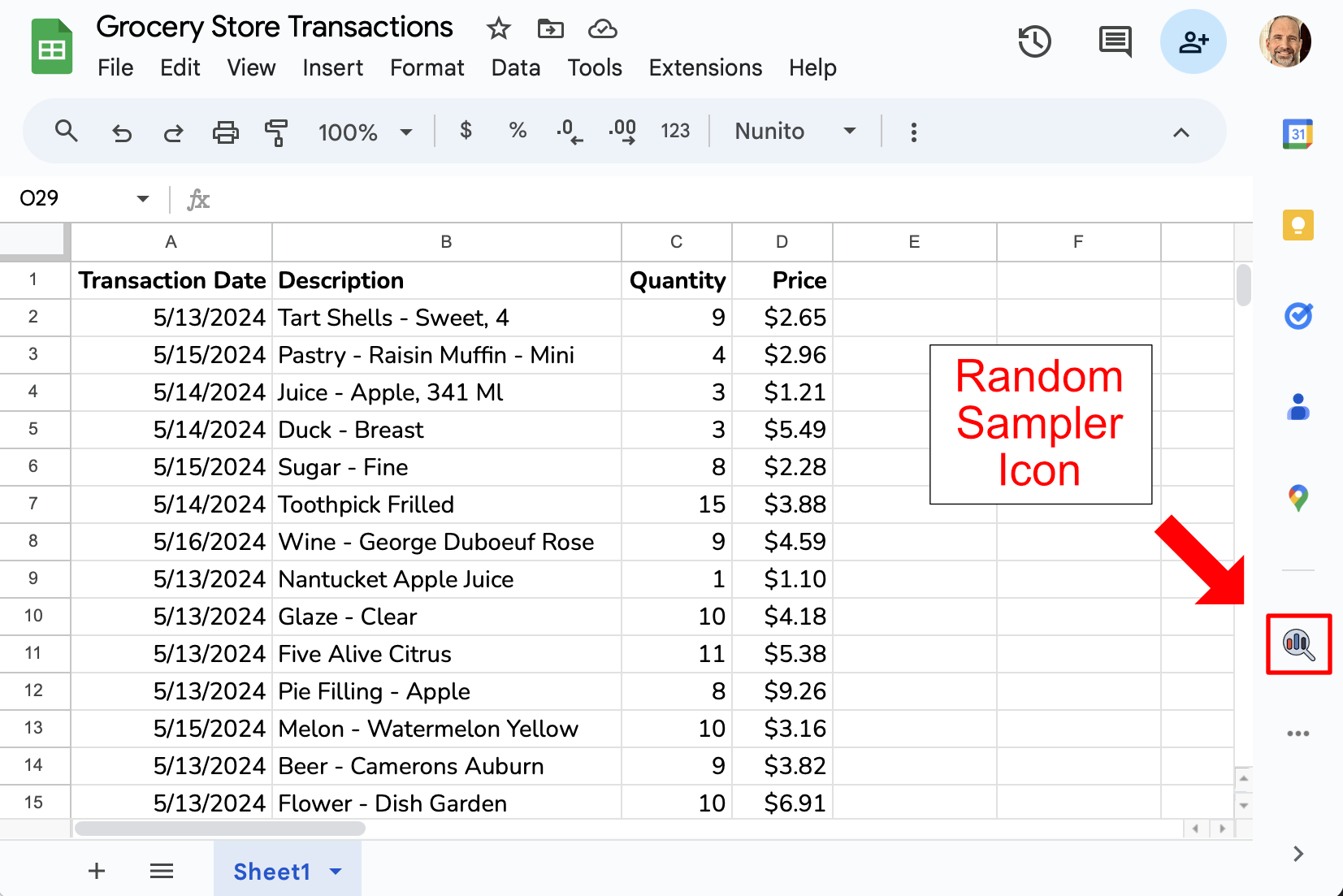Undo the last action
The height and width of the screenshot is (896, 1343).
pyautogui.click(x=121, y=132)
